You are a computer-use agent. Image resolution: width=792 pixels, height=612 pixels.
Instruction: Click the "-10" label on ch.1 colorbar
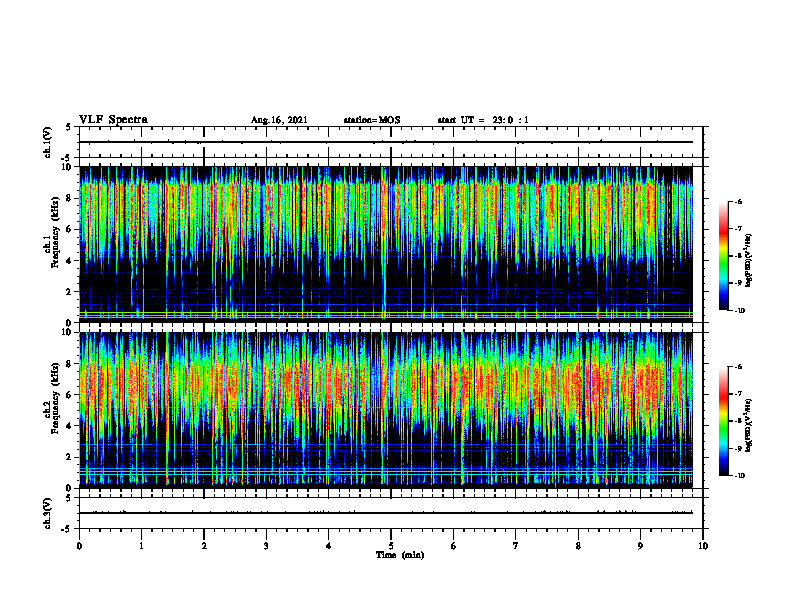point(739,311)
